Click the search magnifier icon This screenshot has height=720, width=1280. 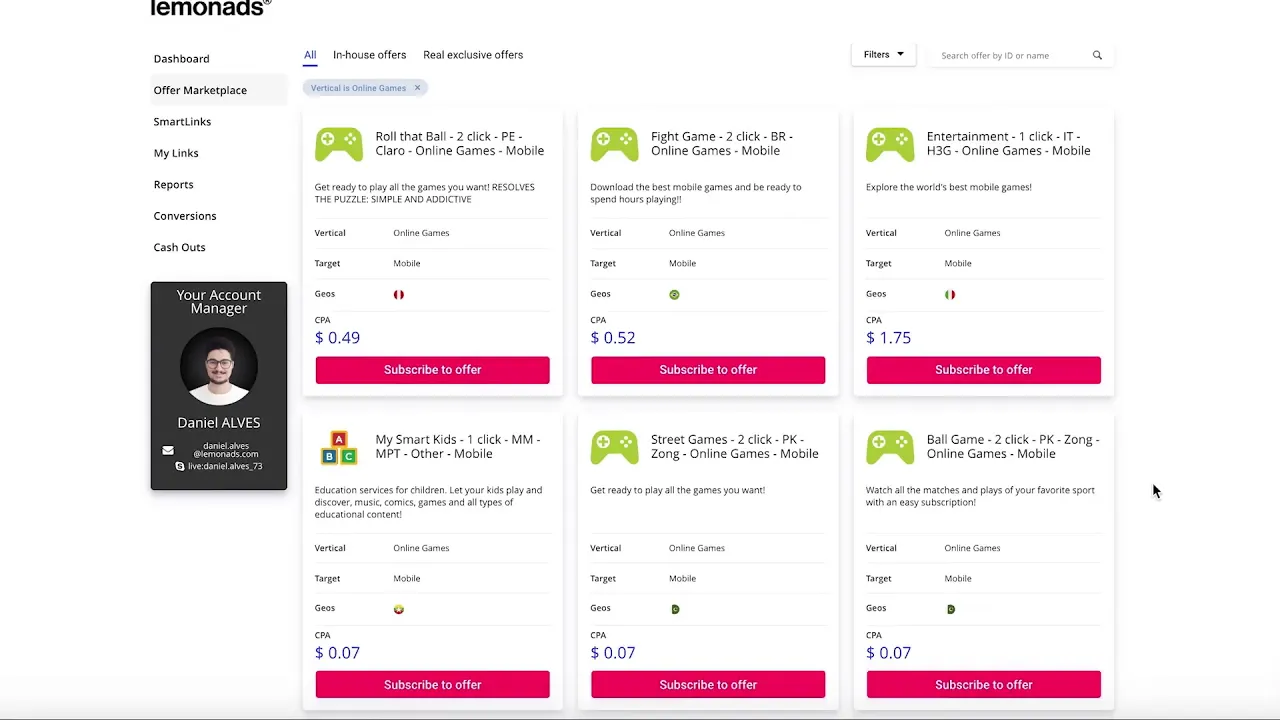[x=1097, y=56]
